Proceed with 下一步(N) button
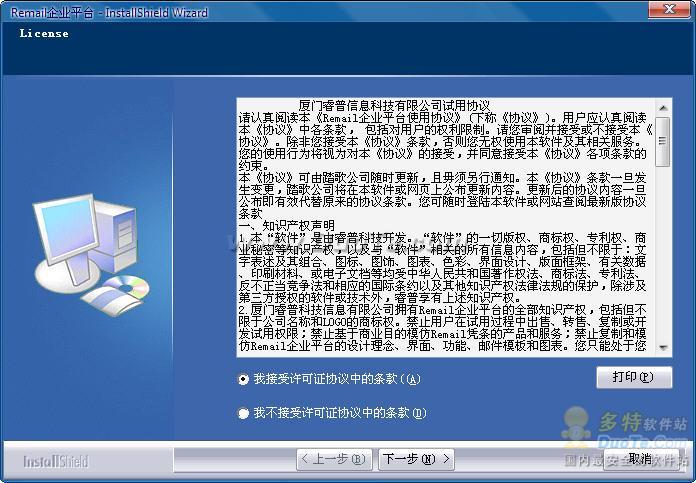 point(416,459)
